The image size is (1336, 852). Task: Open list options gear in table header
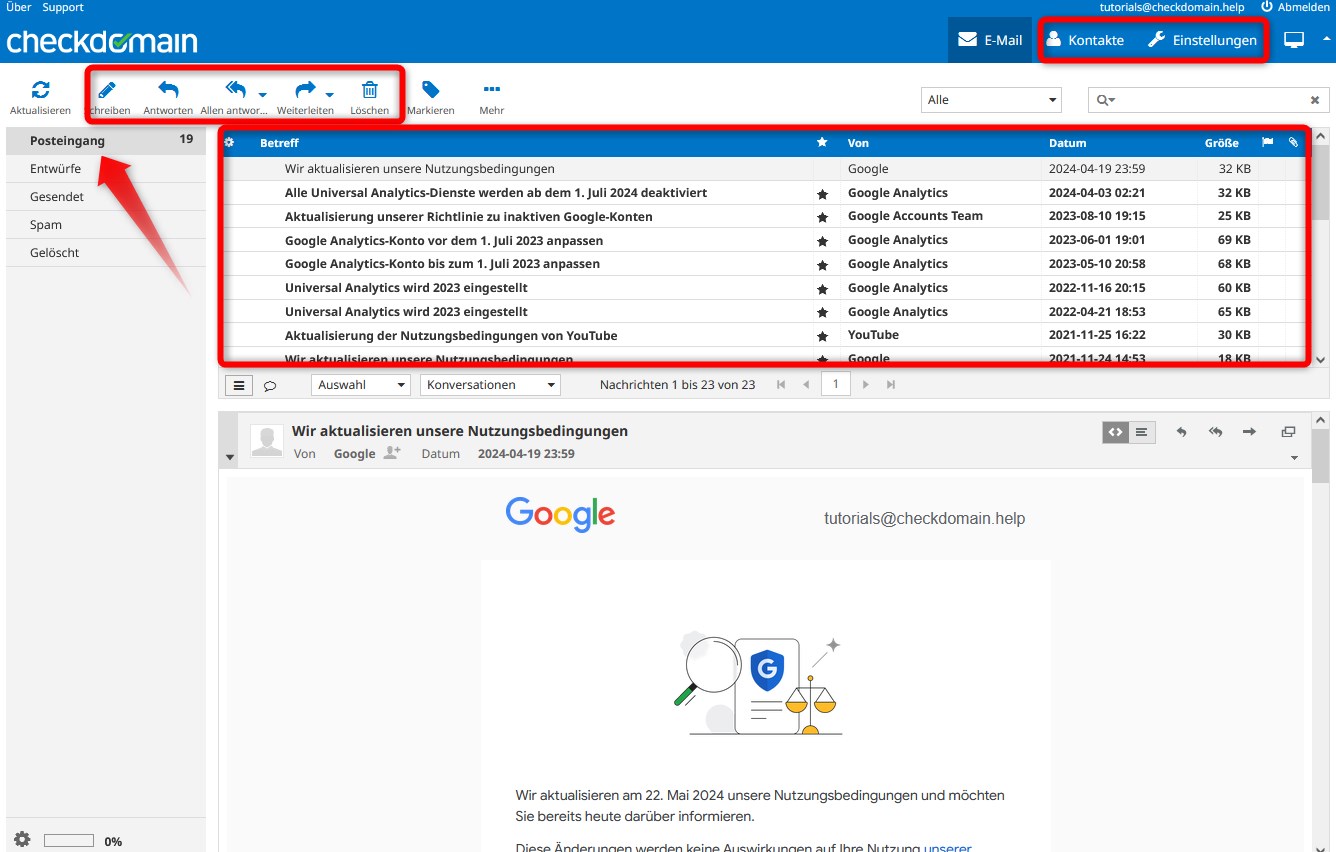[229, 143]
